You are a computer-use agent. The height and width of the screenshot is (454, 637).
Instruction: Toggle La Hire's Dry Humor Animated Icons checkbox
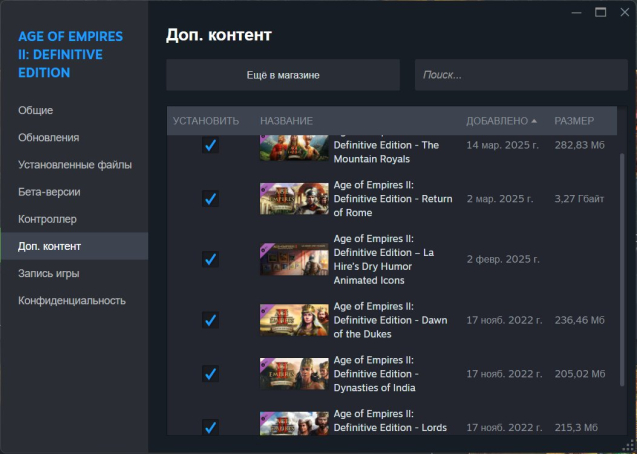pyautogui.click(x=210, y=259)
